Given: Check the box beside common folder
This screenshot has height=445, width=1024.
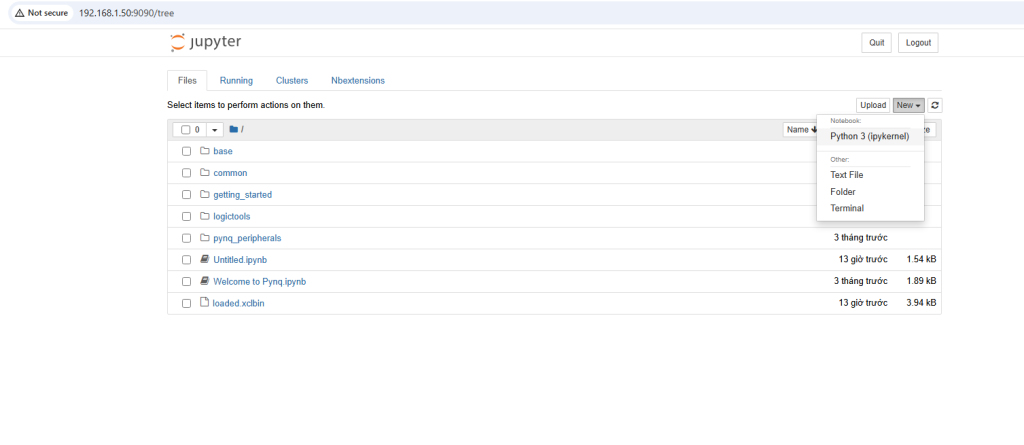Looking at the screenshot, I should click(x=186, y=173).
